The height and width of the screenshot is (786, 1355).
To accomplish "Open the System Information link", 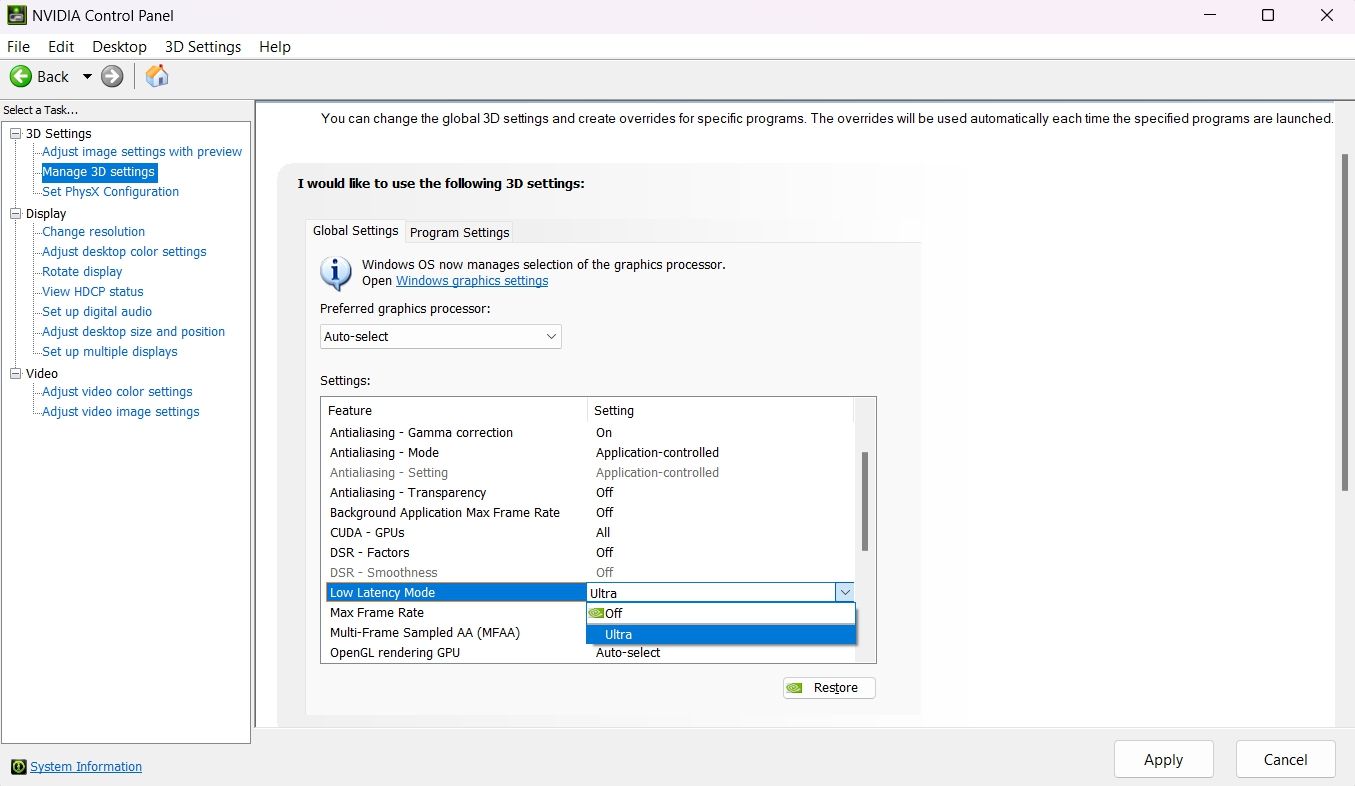I will coord(86,767).
